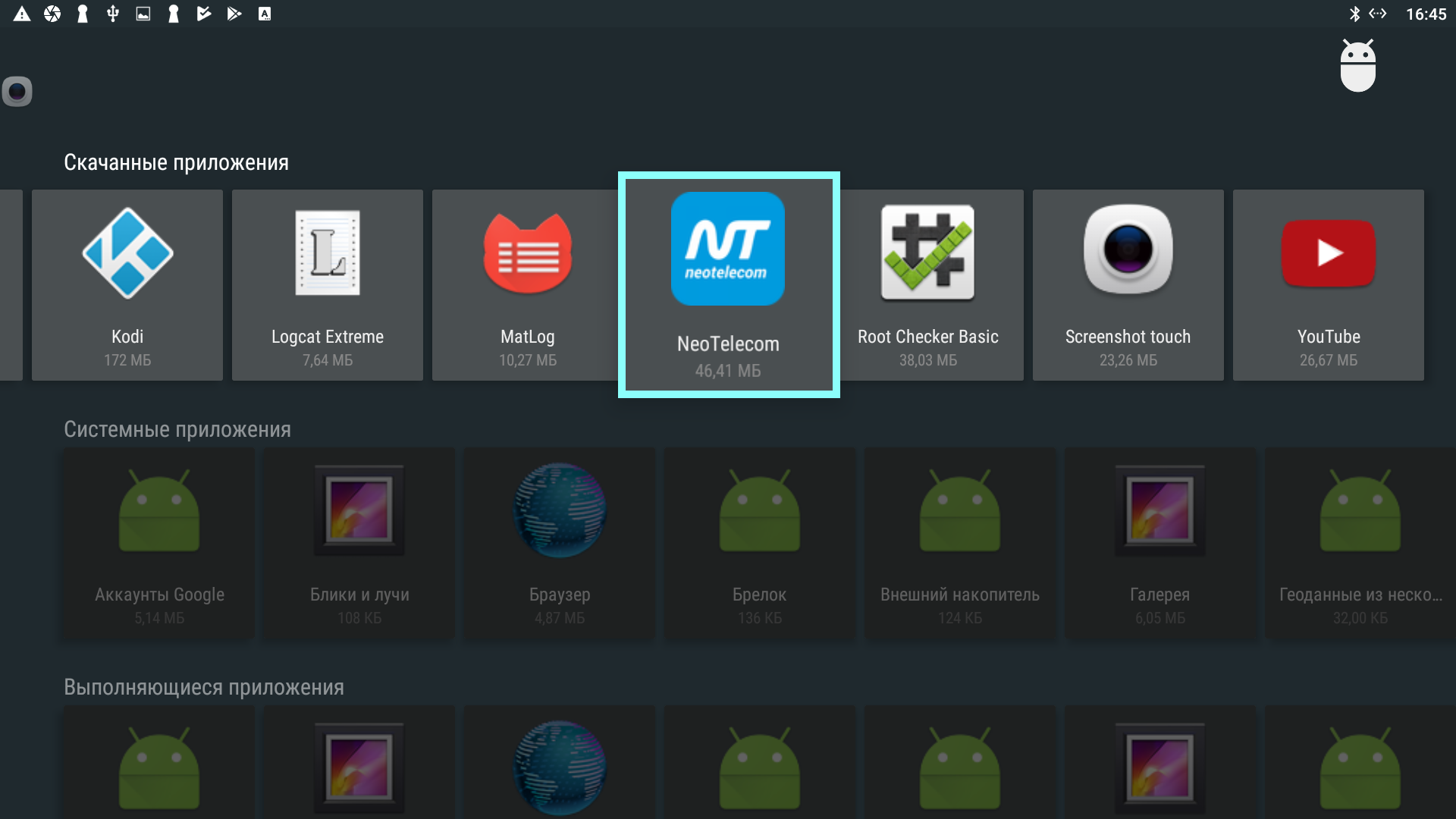The image size is (1456, 819).
Task: Tap the USB status bar icon
Action: (113, 14)
